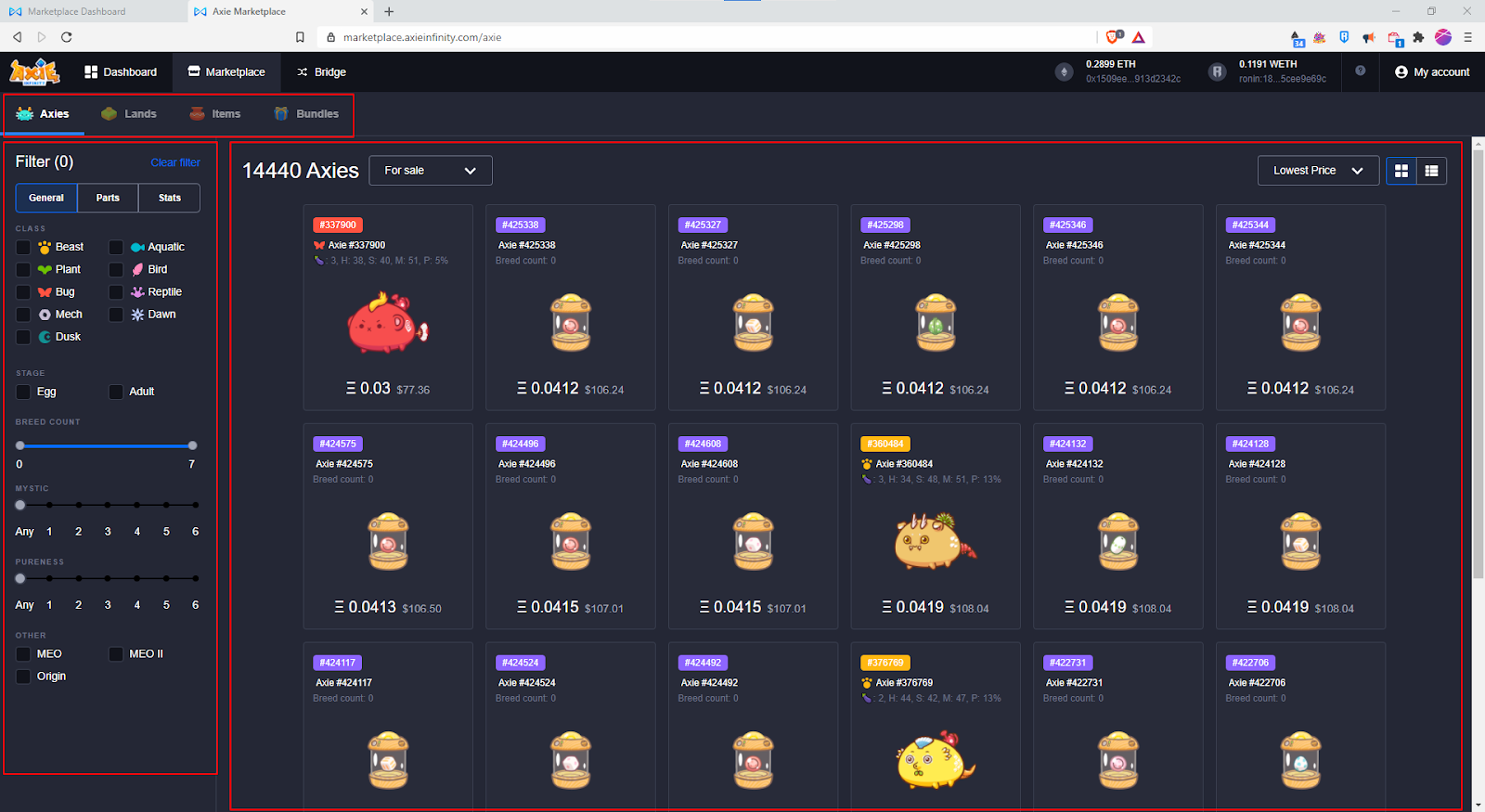Image resolution: width=1485 pixels, height=812 pixels.
Task: Switch to list view
Action: pos(1431,171)
